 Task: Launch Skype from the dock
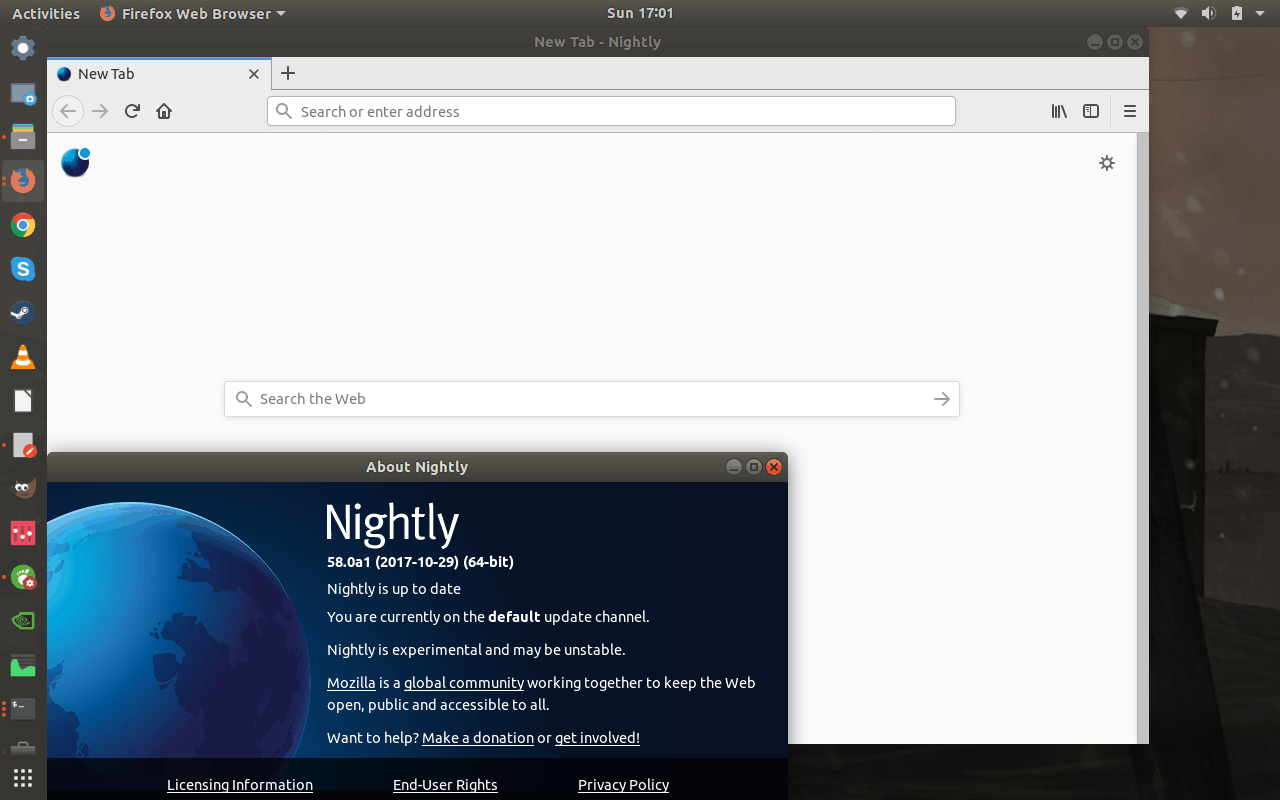(23, 269)
